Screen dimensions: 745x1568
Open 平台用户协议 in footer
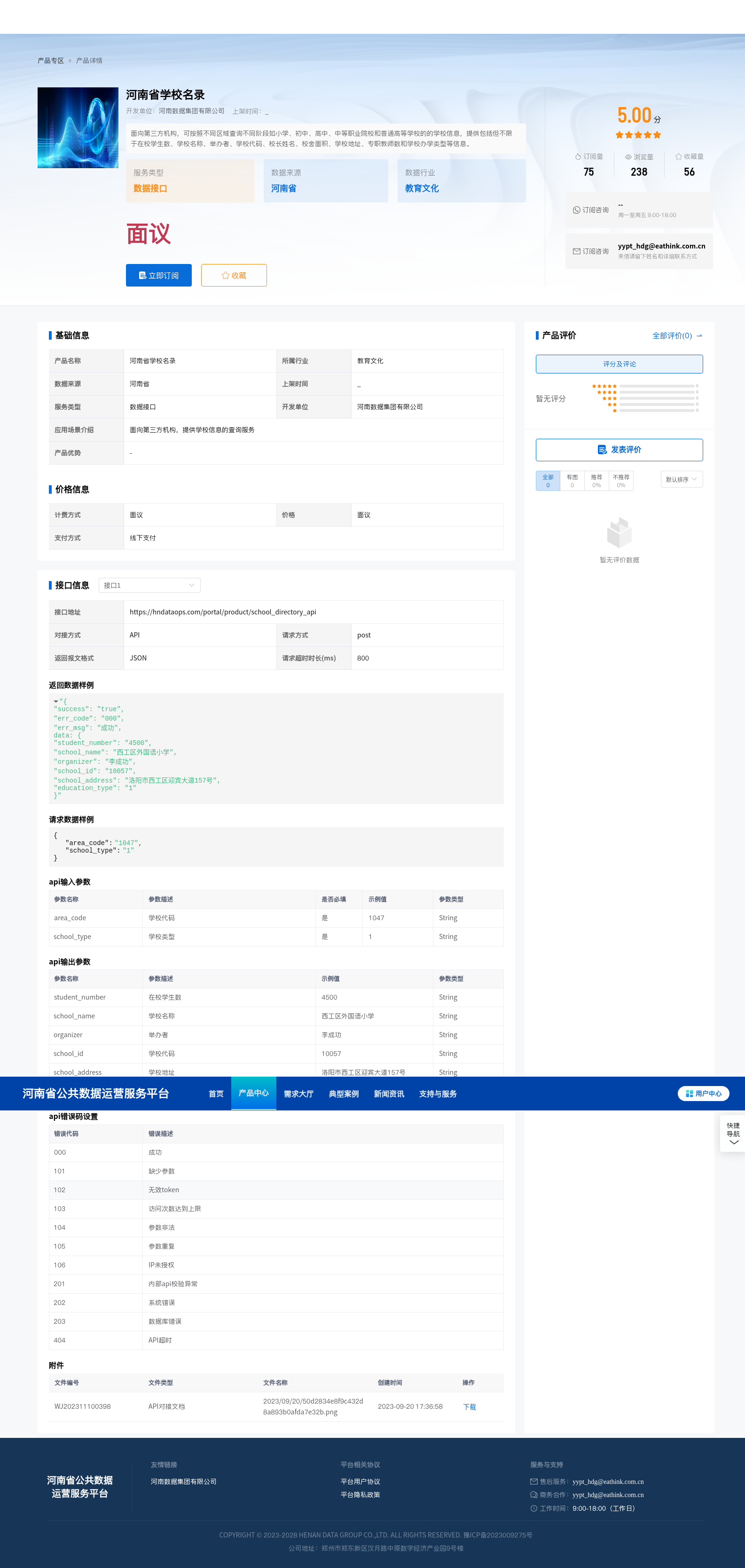point(360,1482)
